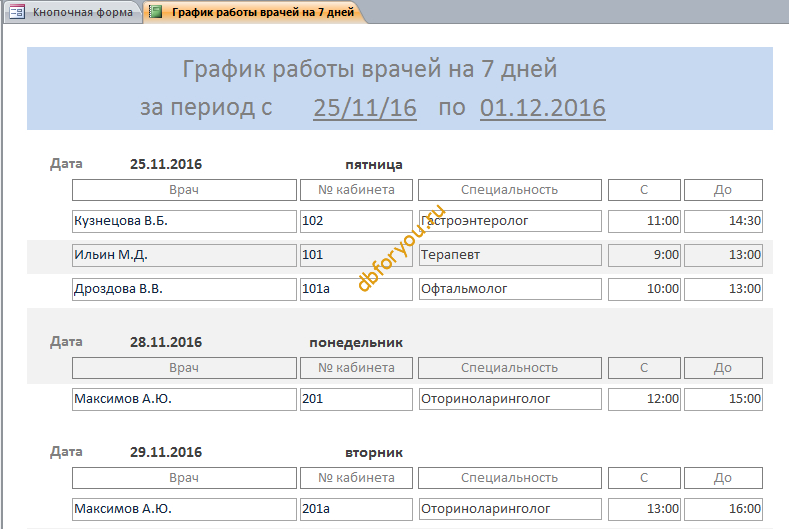Click the Специальность header under 28.11.2016

[510, 368]
